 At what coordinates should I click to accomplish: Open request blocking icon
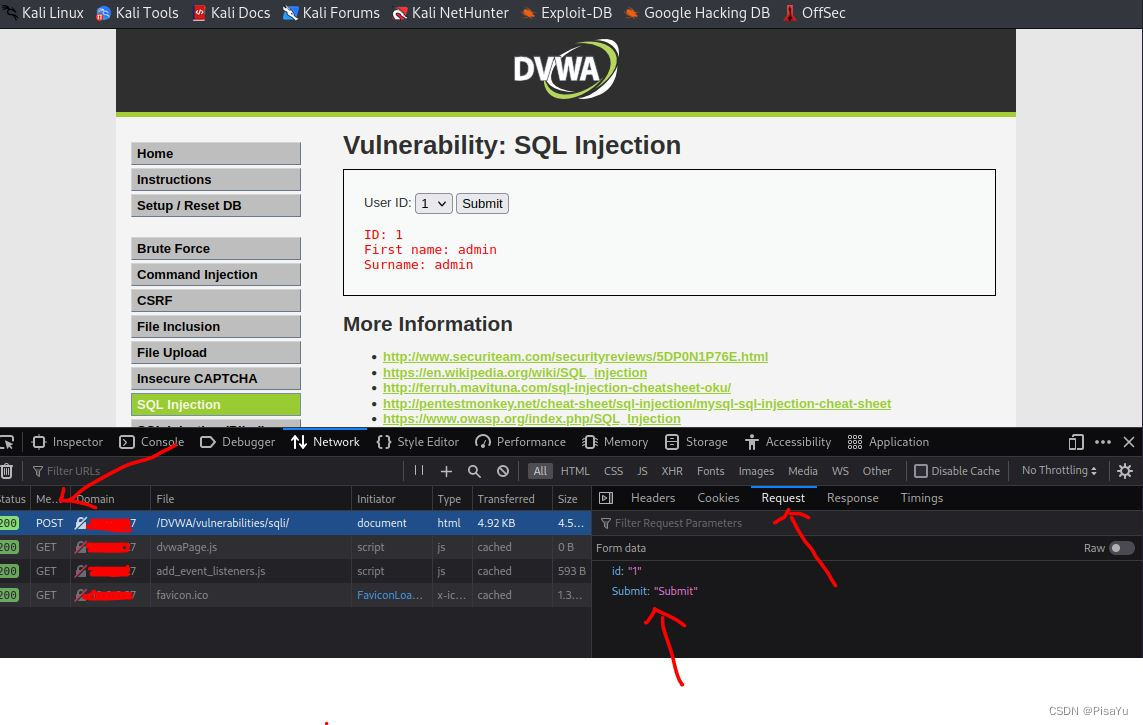pos(503,471)
